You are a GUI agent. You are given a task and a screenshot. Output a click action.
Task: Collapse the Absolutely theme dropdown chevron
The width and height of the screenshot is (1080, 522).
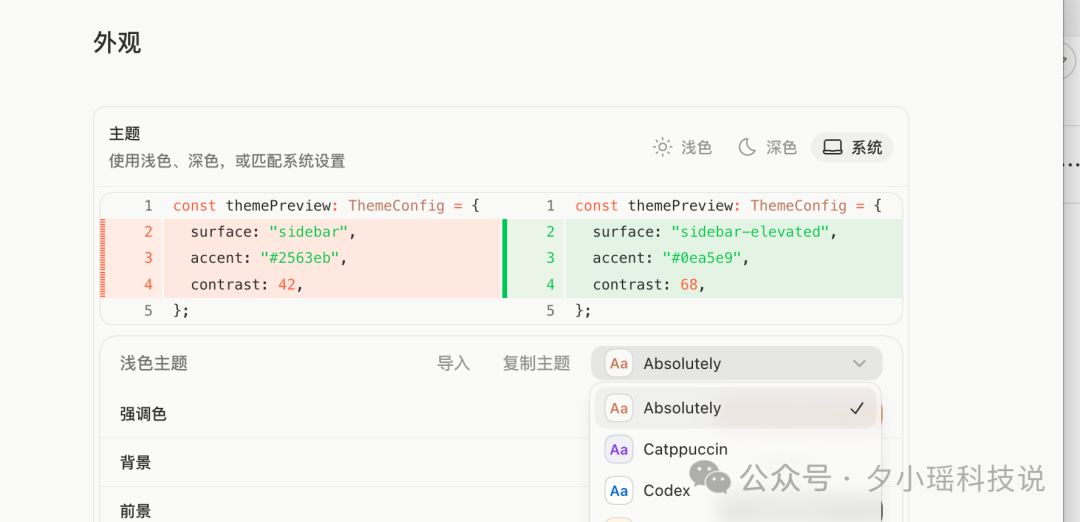point(859,364)
